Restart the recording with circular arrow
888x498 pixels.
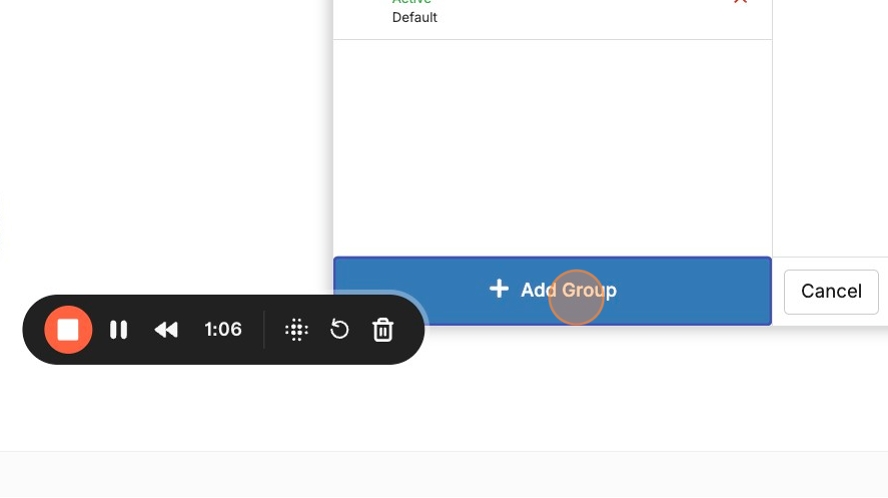point(340,330)
